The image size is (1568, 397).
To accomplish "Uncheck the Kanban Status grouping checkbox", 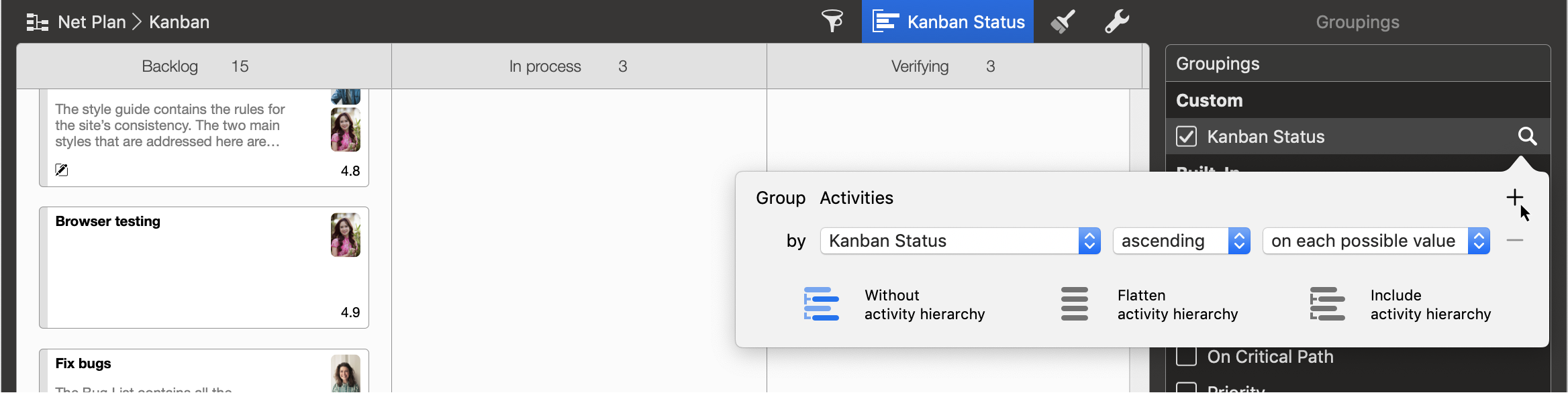I will [x=1186, y=137].
